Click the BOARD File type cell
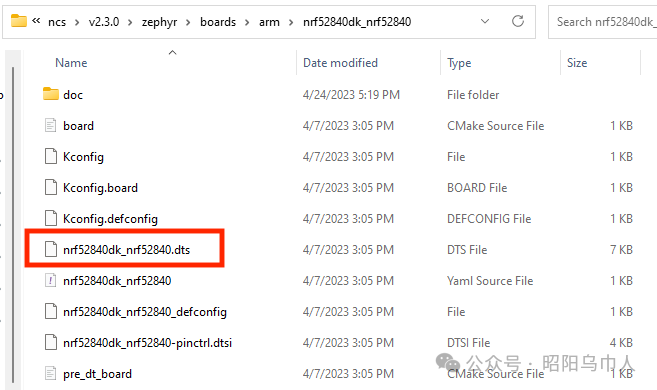 (x=477, y=188)
